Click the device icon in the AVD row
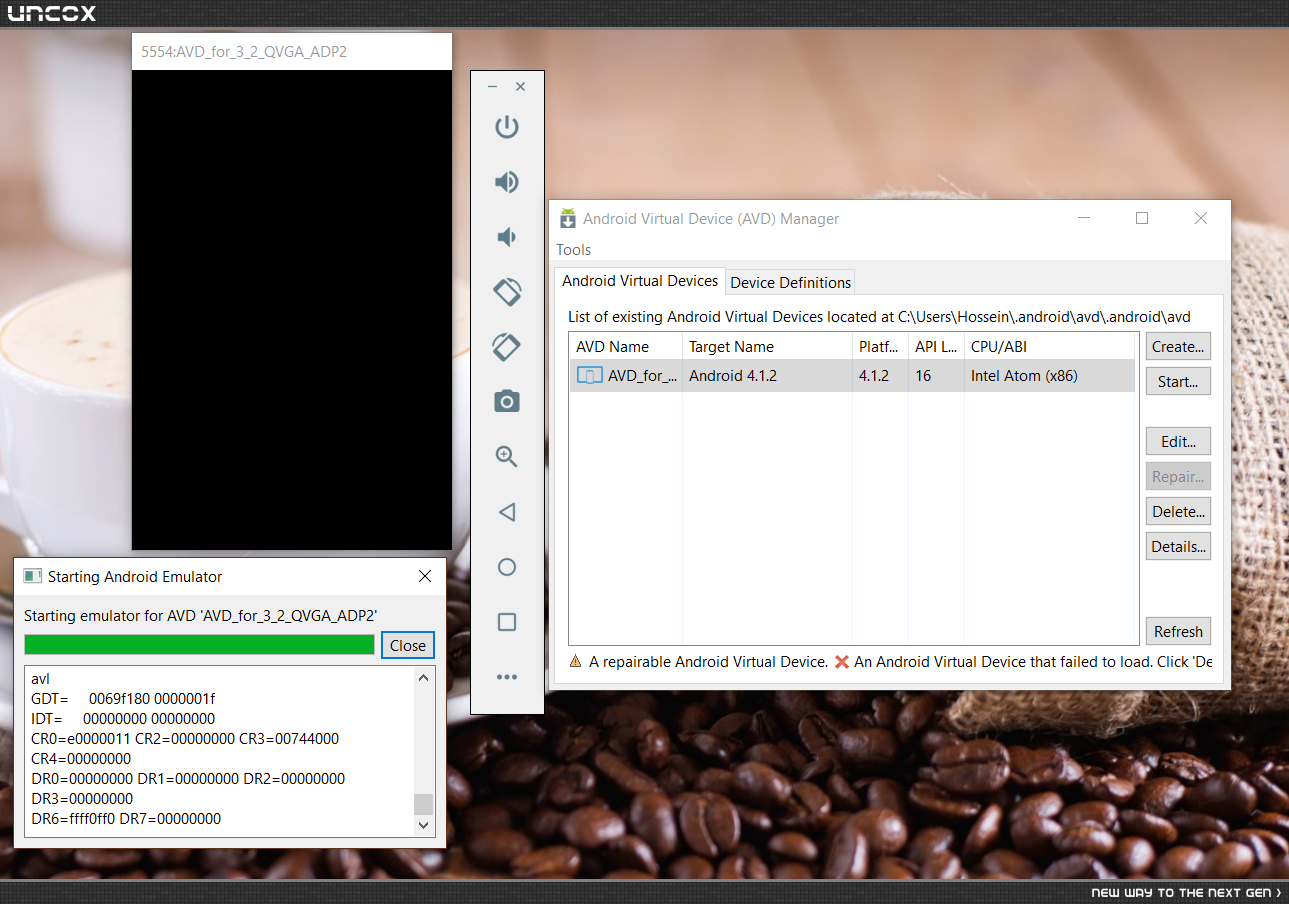1289x904 pixels. (590, 376)
